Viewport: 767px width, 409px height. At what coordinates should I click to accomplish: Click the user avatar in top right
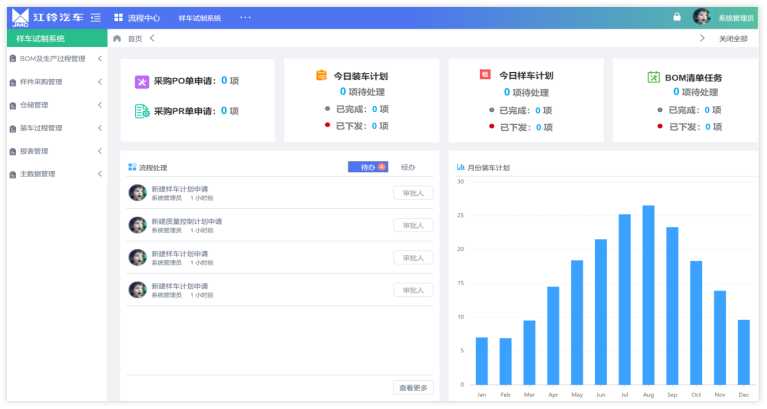[x=702, y=17]
